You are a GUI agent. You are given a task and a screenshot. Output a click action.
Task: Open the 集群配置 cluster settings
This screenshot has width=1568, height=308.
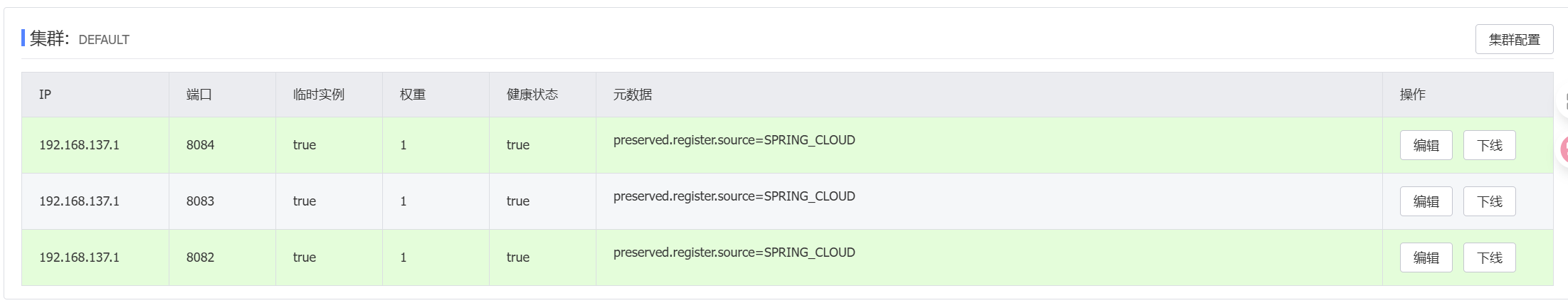pyautogui.click(x=1514, y=40)
